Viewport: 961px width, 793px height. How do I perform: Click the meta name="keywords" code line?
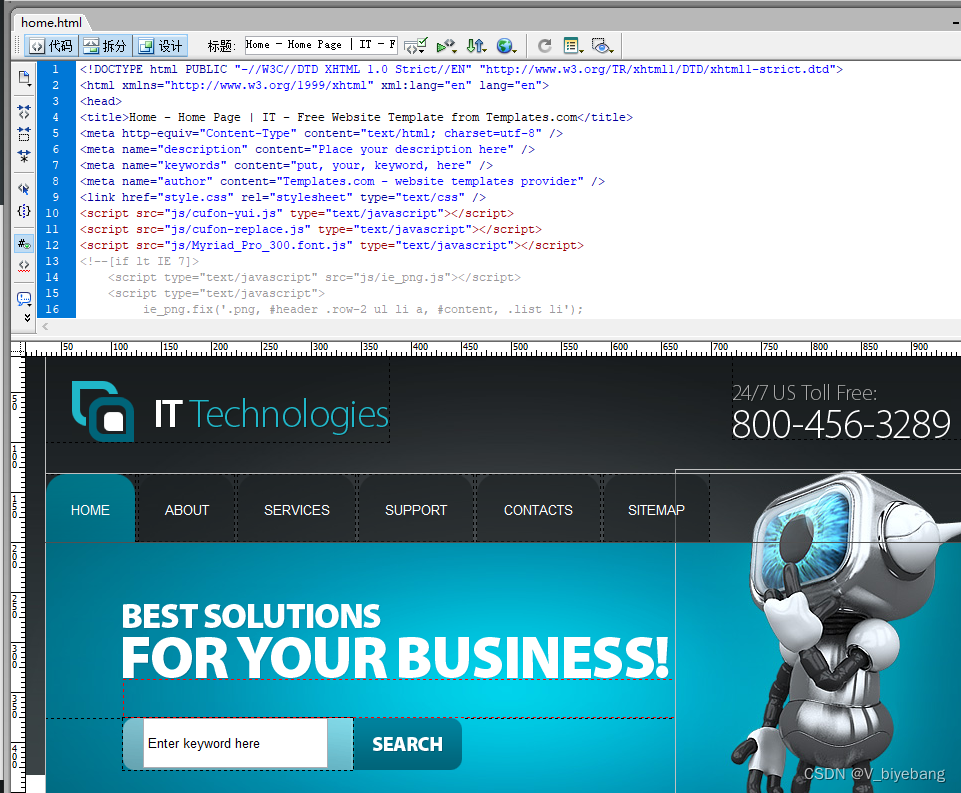point(286,165)
